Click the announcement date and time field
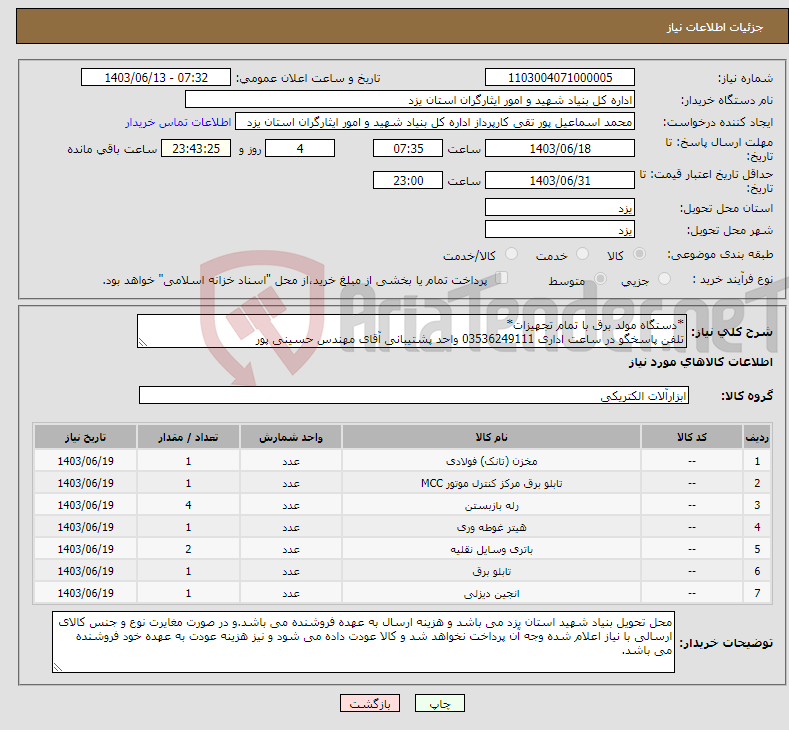Screen dimensions: 789x730 click(x=155, y=77)
